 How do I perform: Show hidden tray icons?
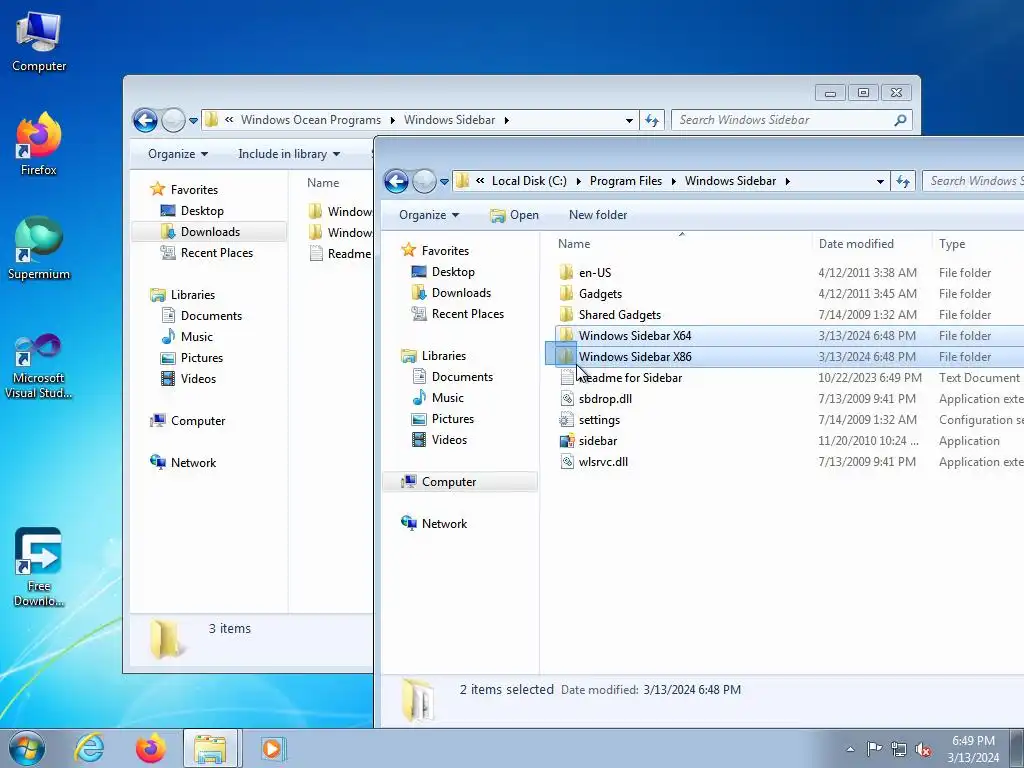[x=850, y=750]
